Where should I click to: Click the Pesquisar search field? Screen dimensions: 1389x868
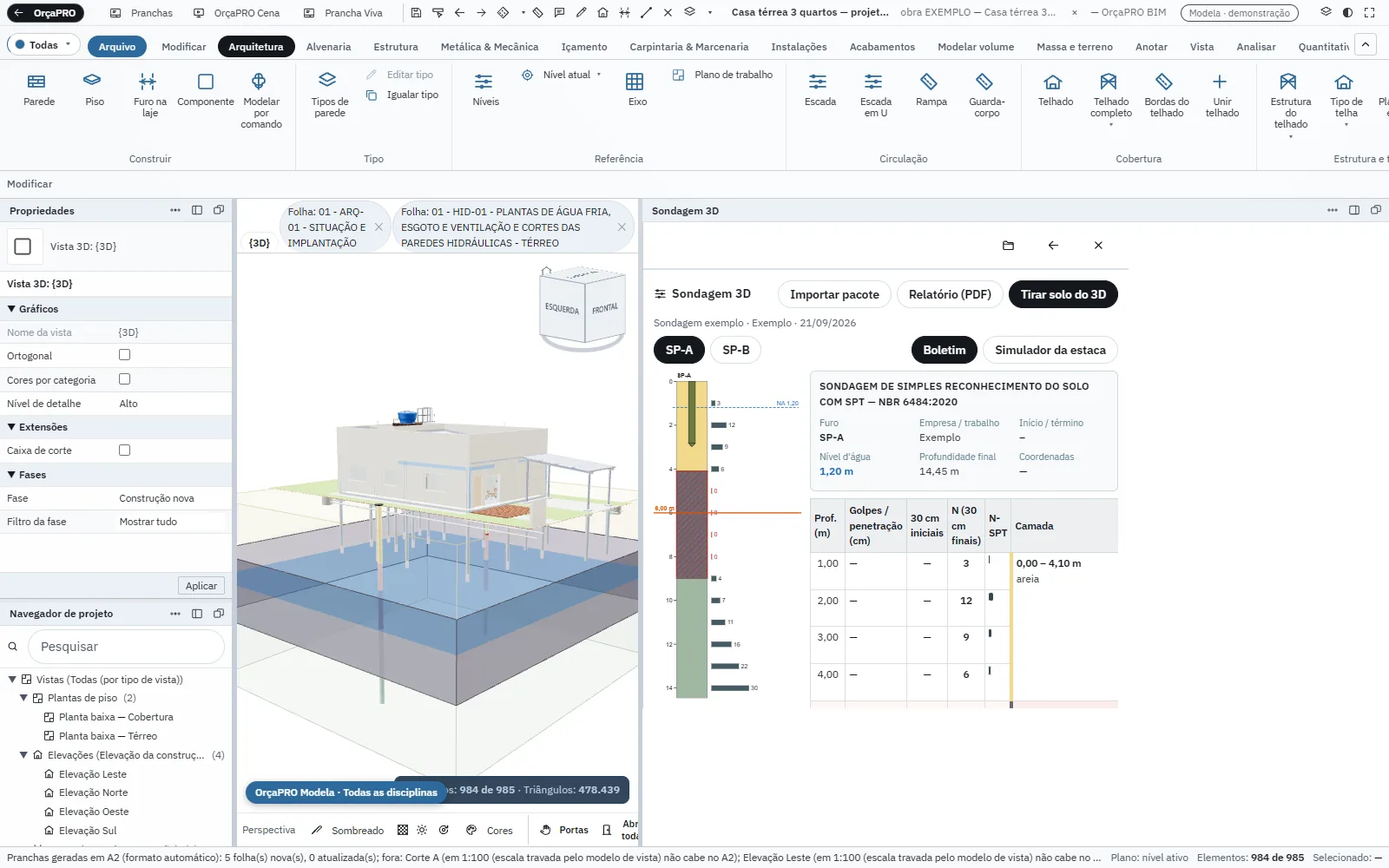127,647
